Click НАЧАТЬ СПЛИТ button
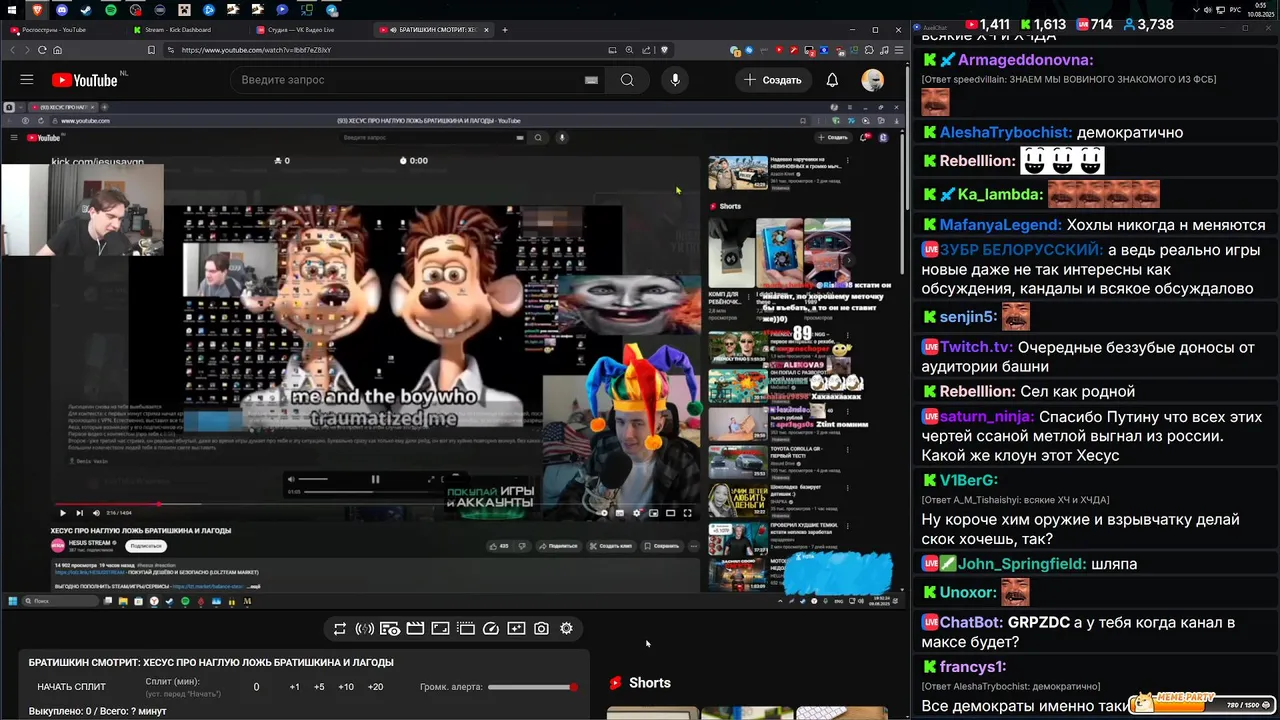The height and width of the screenshot is (720, 1280). (71, 687)
